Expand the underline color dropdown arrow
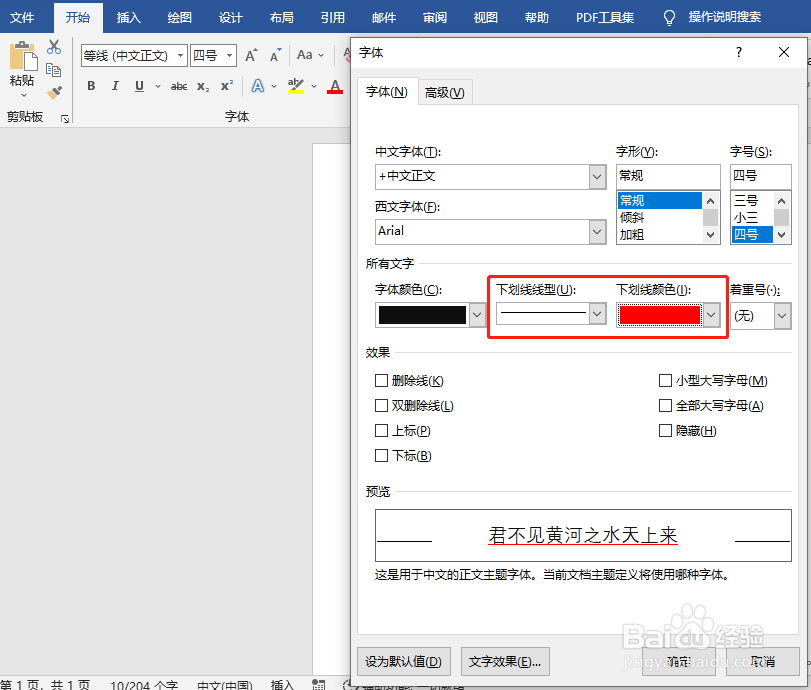Viewport: 811px width, 690px height. click(x=711, y=315)
